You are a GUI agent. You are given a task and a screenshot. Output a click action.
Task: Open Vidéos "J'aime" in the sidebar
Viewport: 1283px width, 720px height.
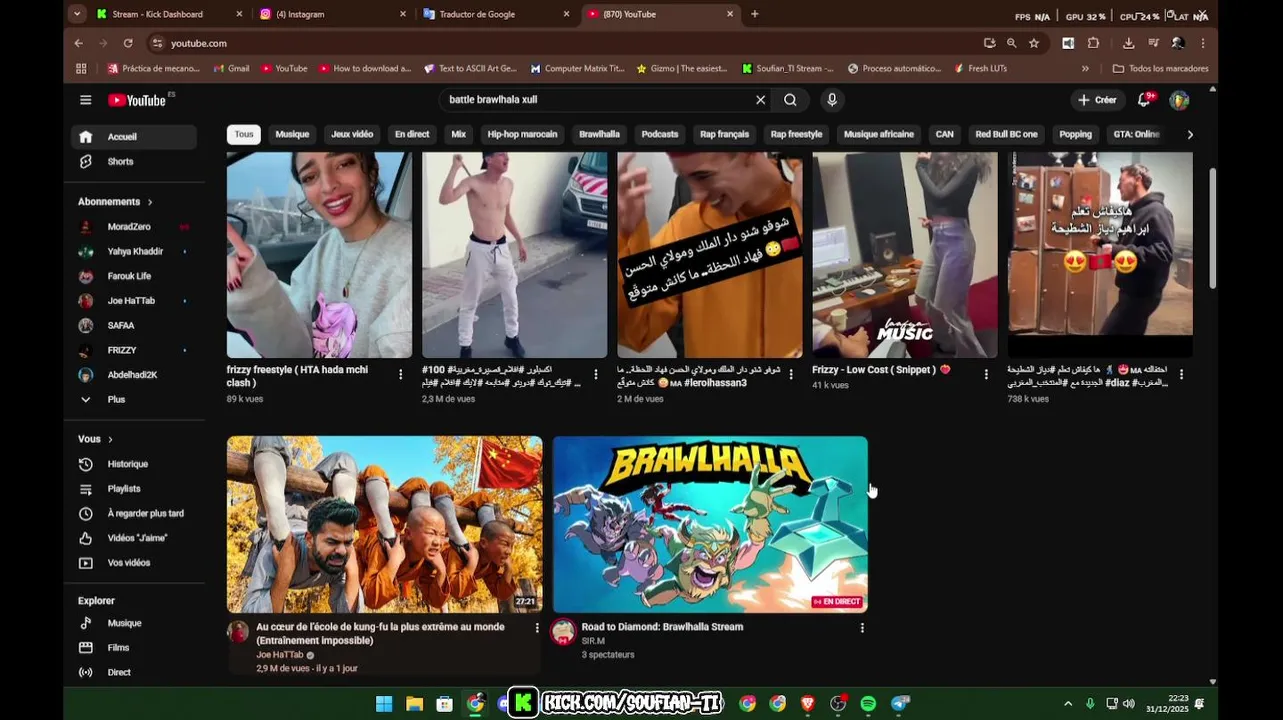click(134, 538)
